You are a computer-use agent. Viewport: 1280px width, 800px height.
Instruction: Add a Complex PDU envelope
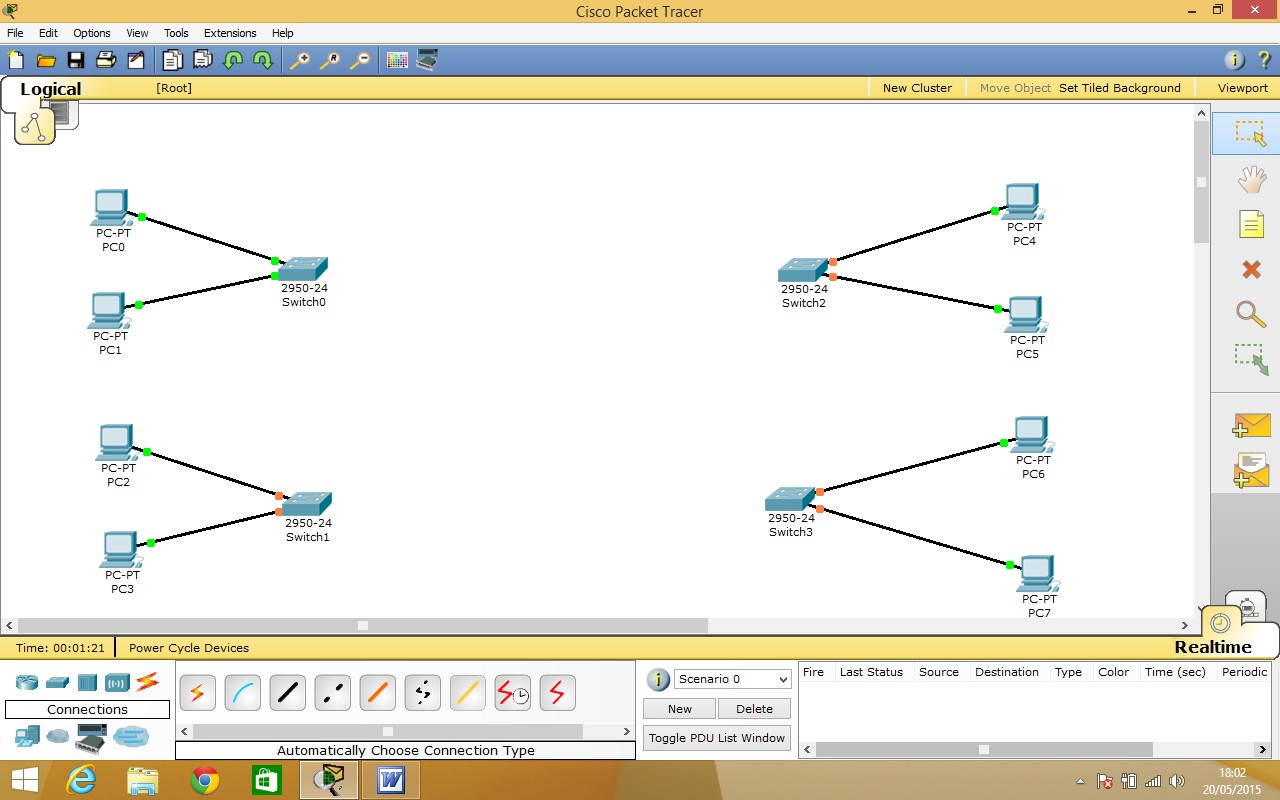[x=1252, y=470]
